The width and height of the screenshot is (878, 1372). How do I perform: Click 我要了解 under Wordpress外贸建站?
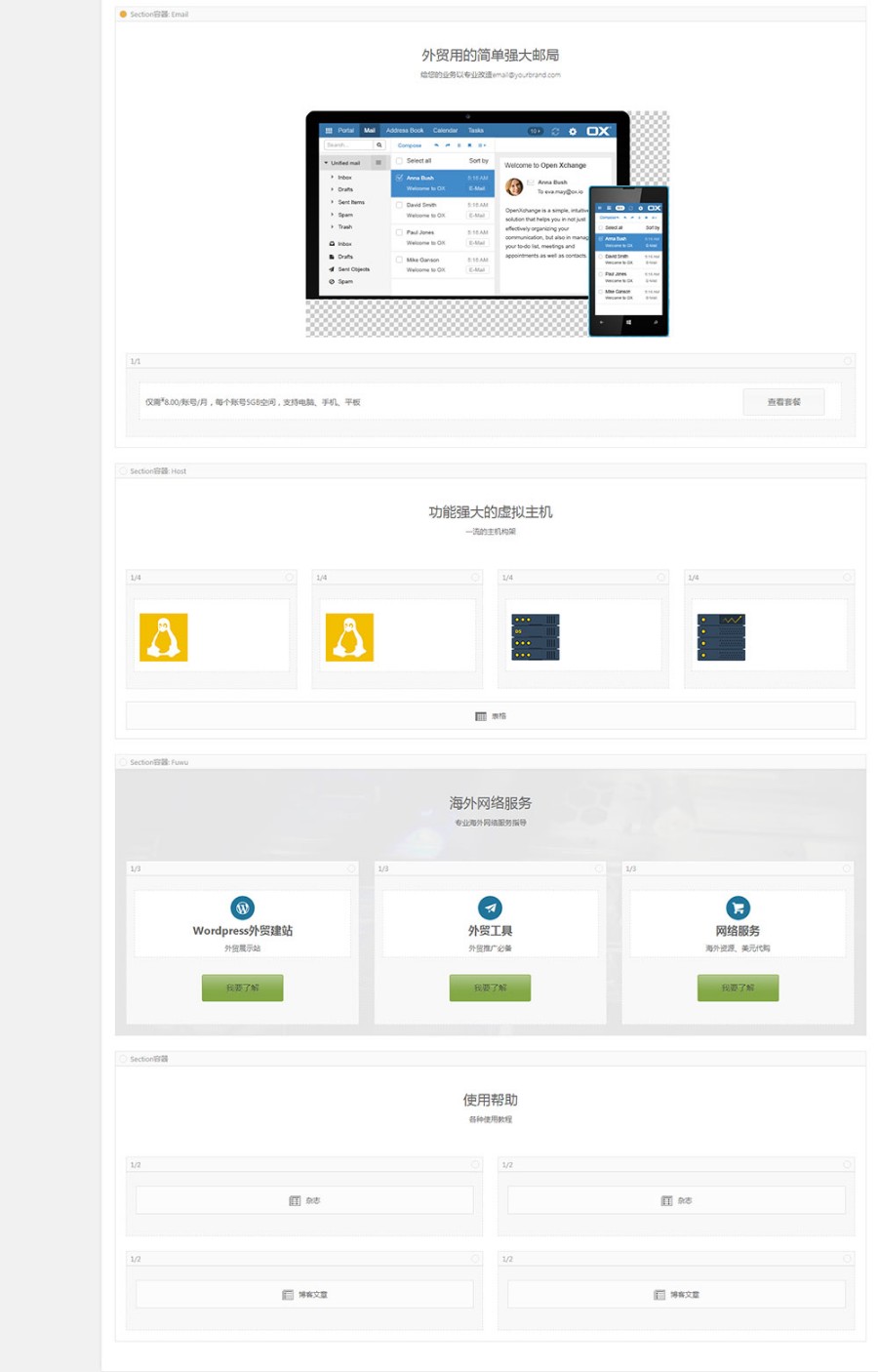coord(242,987)
